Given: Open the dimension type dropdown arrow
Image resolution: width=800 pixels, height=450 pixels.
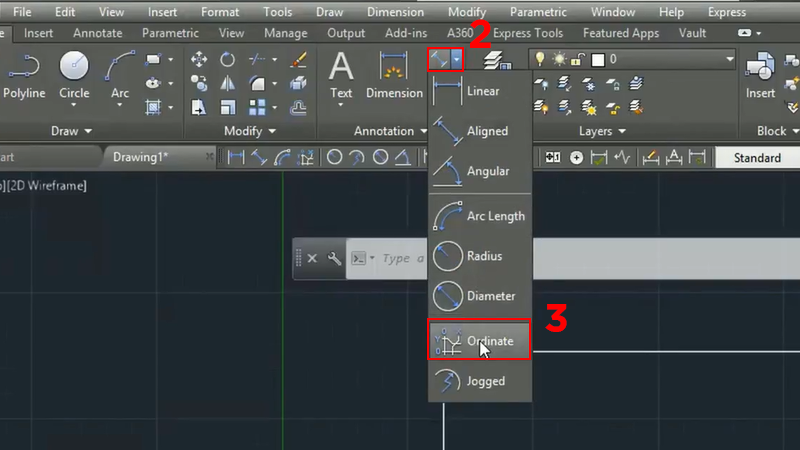Looking at the screenshot, I should (x=457, y=60).
